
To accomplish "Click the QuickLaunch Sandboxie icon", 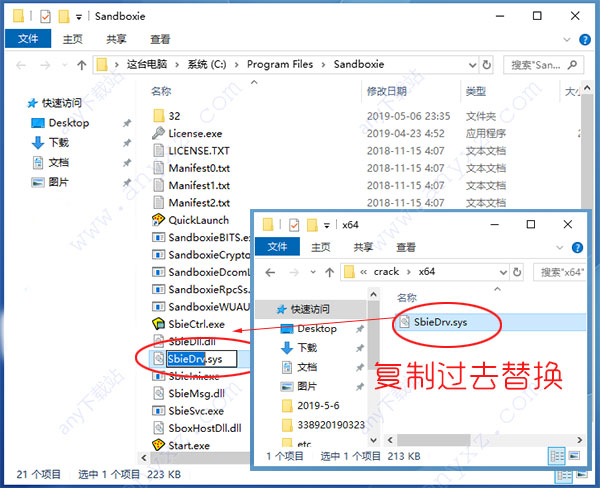I will point(158,220).
